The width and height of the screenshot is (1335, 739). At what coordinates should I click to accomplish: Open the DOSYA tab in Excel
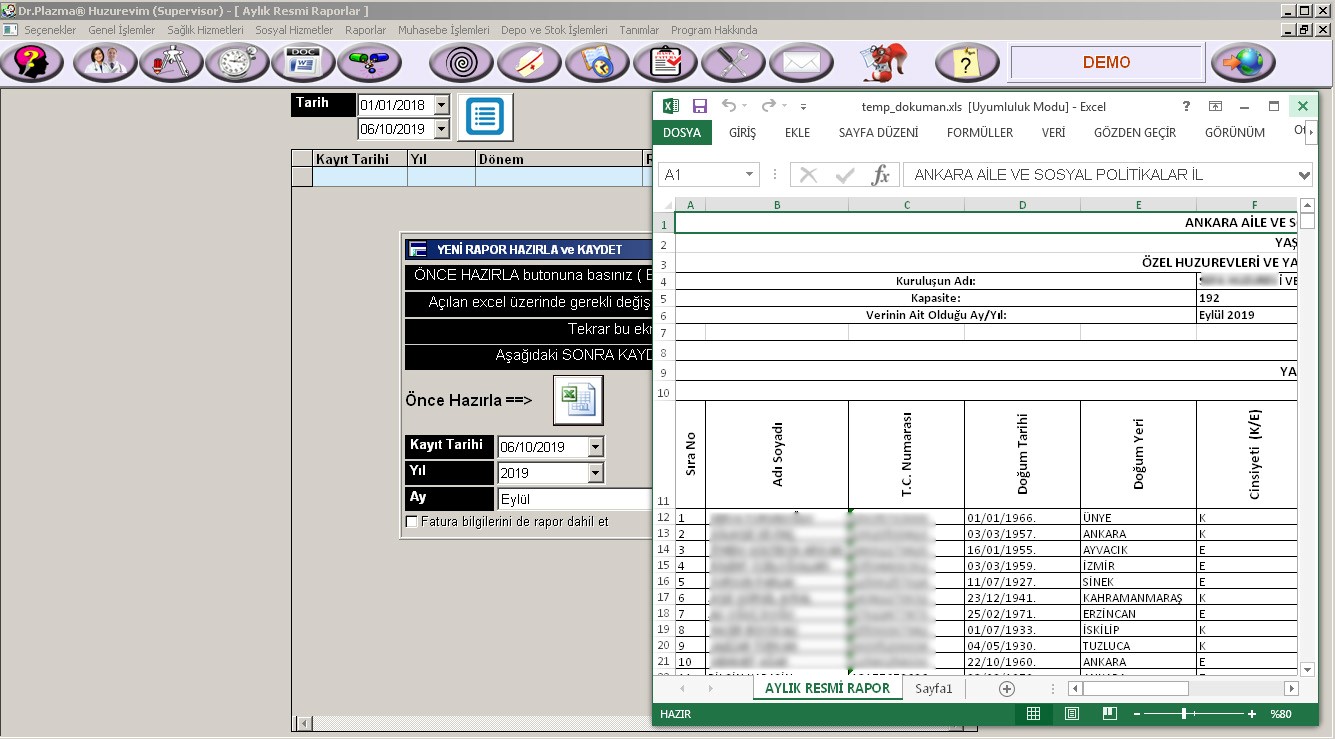click(x=682, y=132)
